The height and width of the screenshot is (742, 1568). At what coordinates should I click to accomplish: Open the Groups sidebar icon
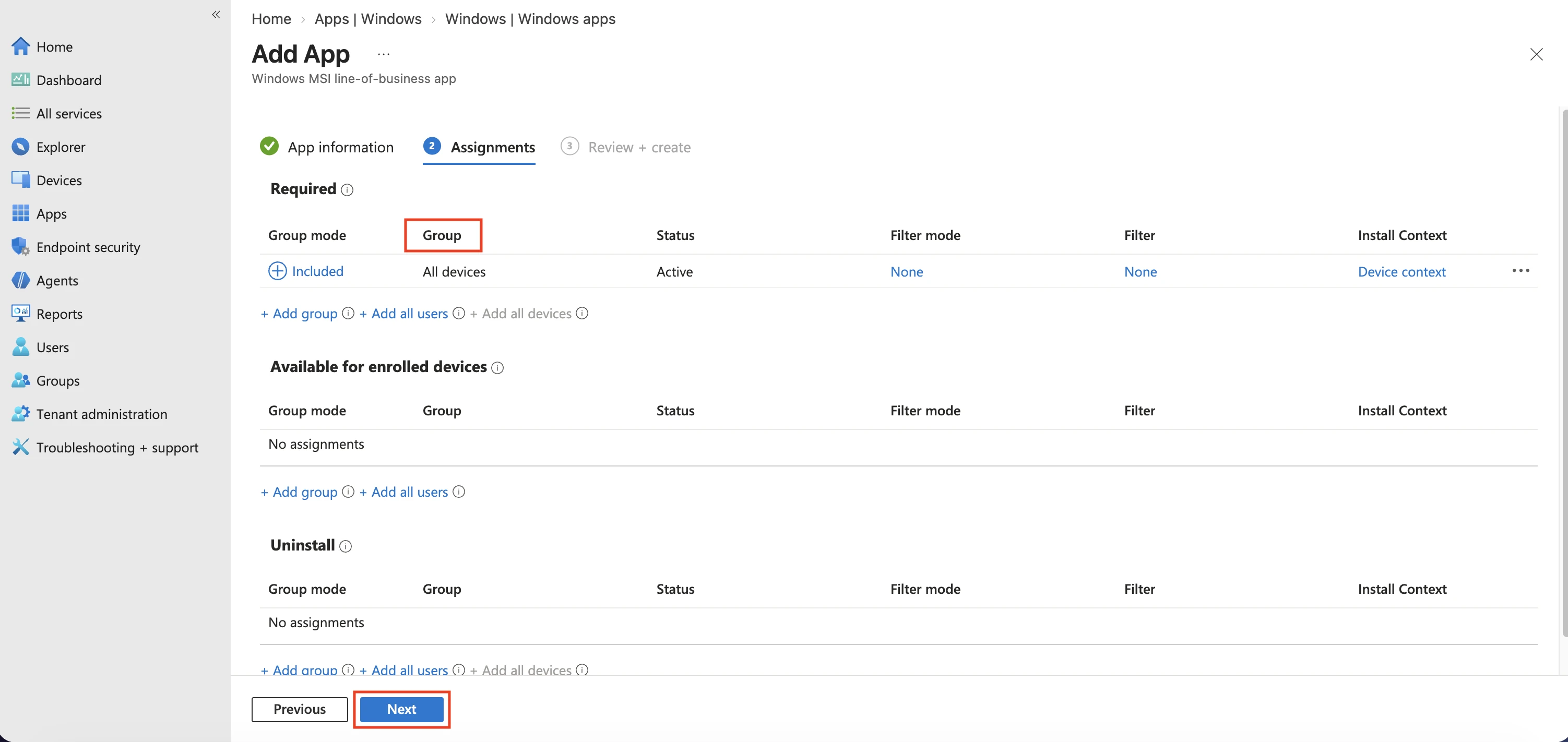(21, 380)
